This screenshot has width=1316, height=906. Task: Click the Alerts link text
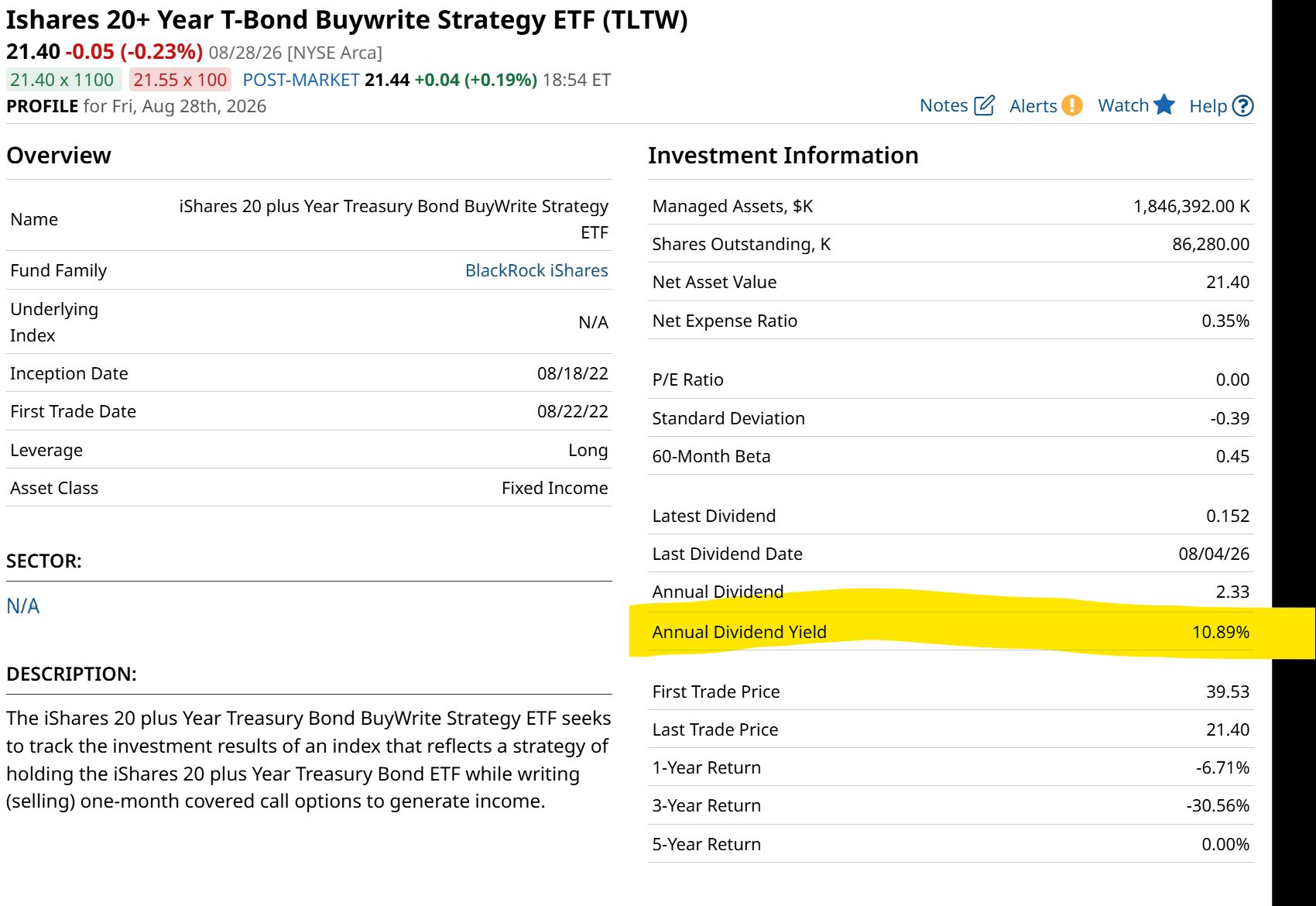[1033, 106]
